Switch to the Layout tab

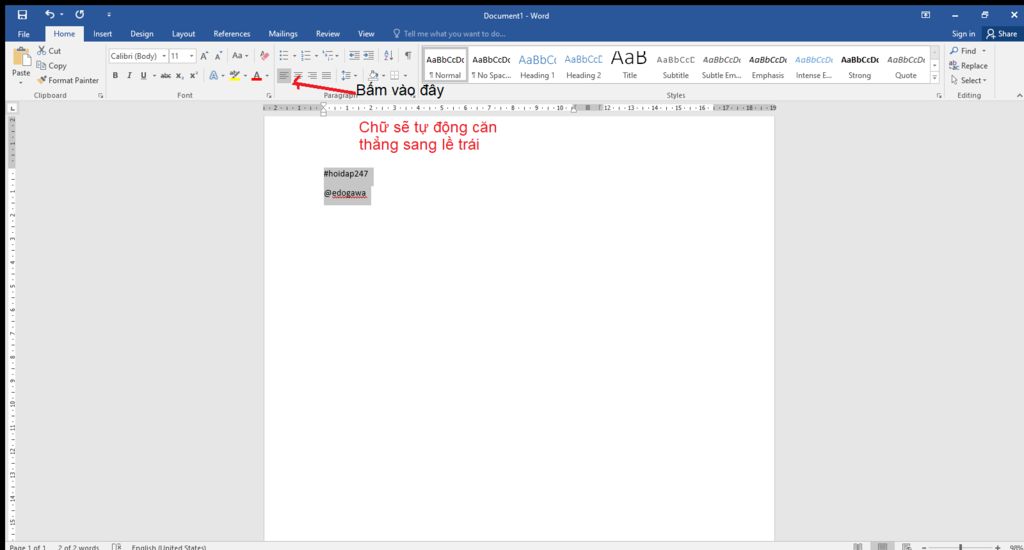pyautogui.click(x=183, y=34)
